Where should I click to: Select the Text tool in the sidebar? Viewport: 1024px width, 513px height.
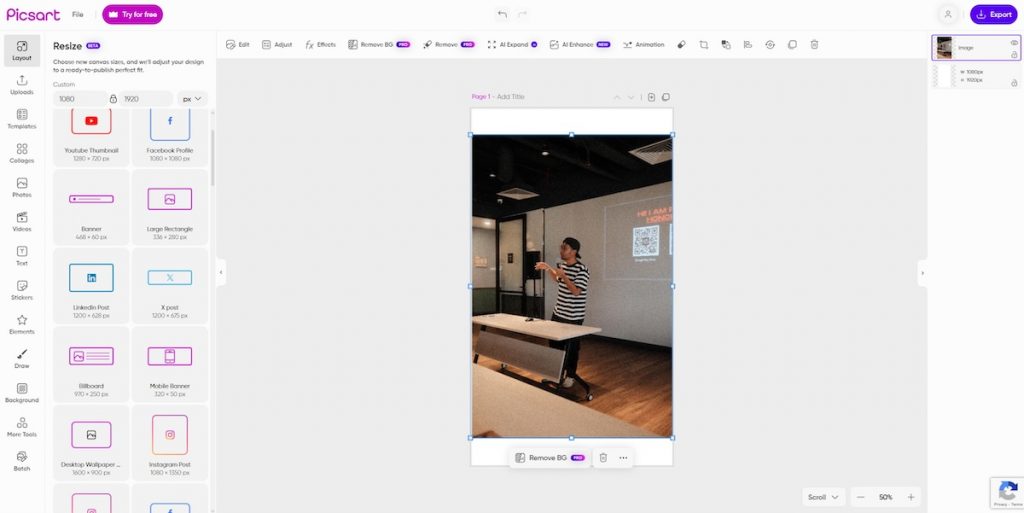coord(22,256)
